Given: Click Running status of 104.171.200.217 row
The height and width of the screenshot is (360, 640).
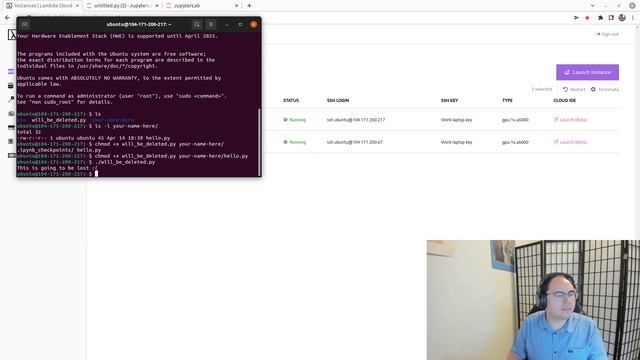Looking at the screenshot, I should pos(294,120).
